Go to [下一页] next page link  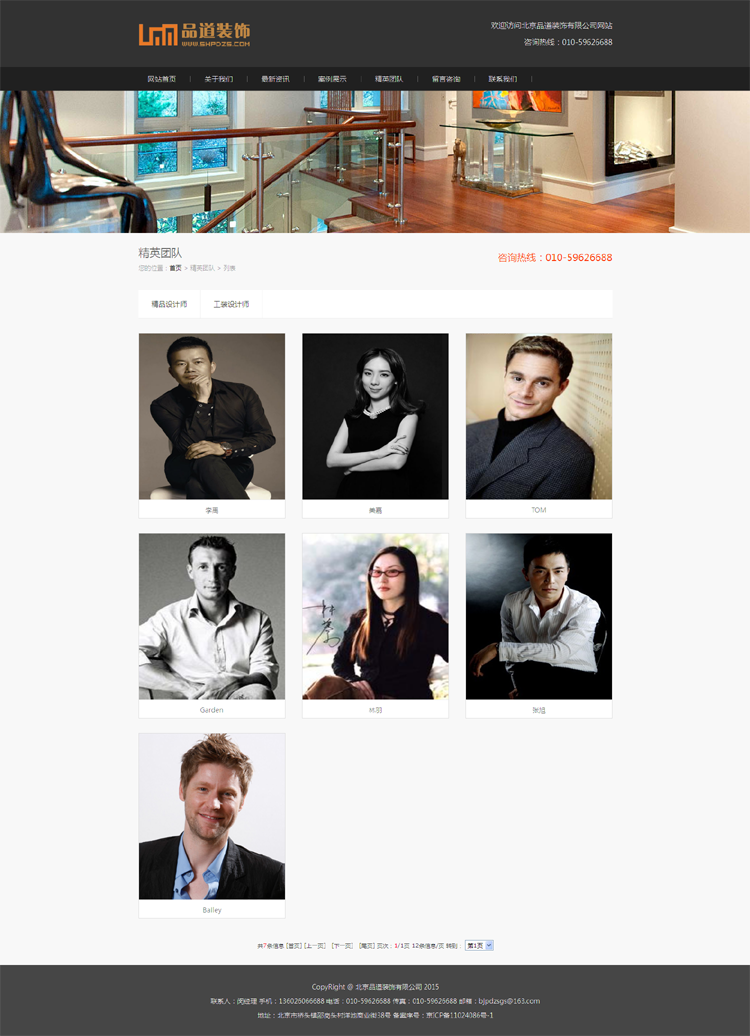click(x=342, y=946)
